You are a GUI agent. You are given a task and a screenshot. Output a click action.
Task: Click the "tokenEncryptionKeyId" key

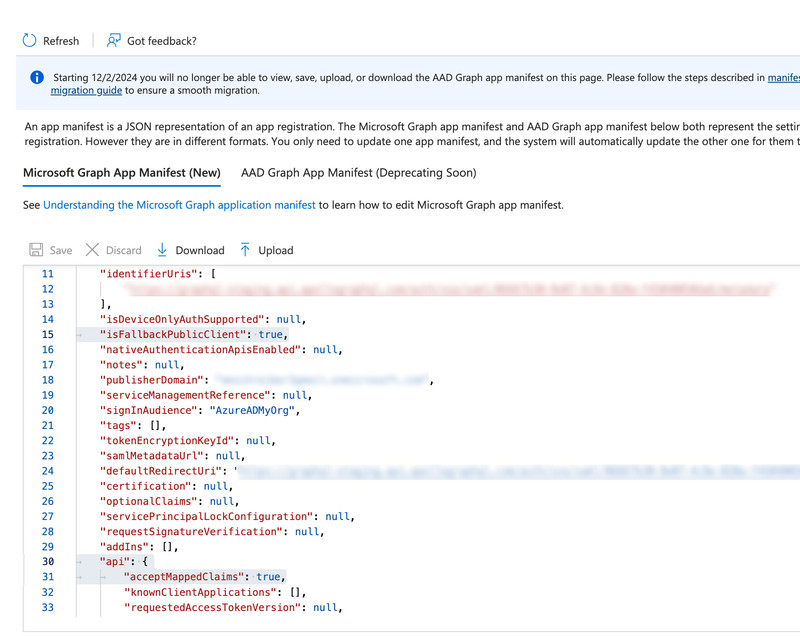(x=167, y=441)
